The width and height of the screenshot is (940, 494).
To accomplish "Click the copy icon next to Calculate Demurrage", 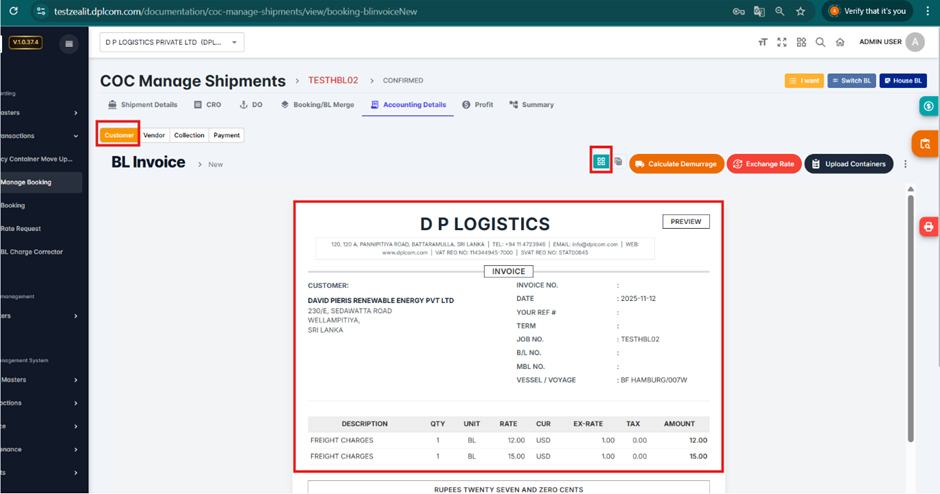I will (x=618, y=162).
